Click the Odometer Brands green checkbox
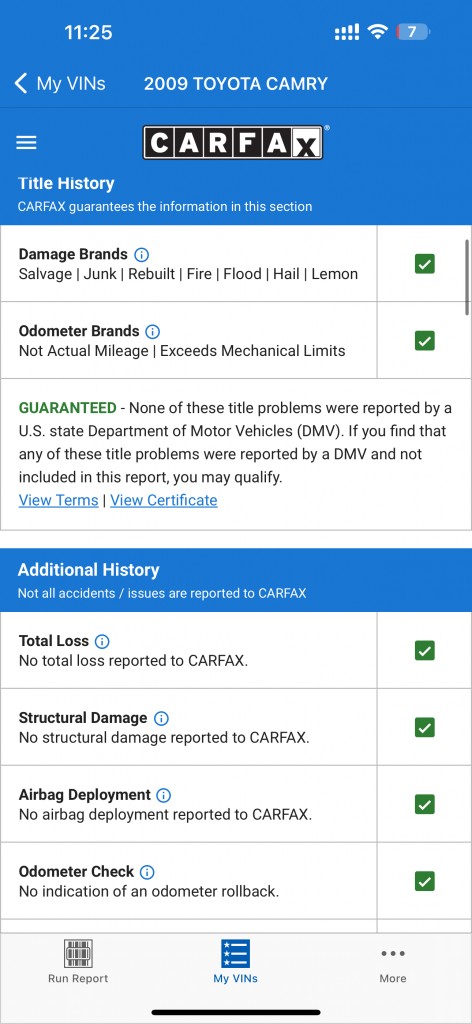 point(424,340)
